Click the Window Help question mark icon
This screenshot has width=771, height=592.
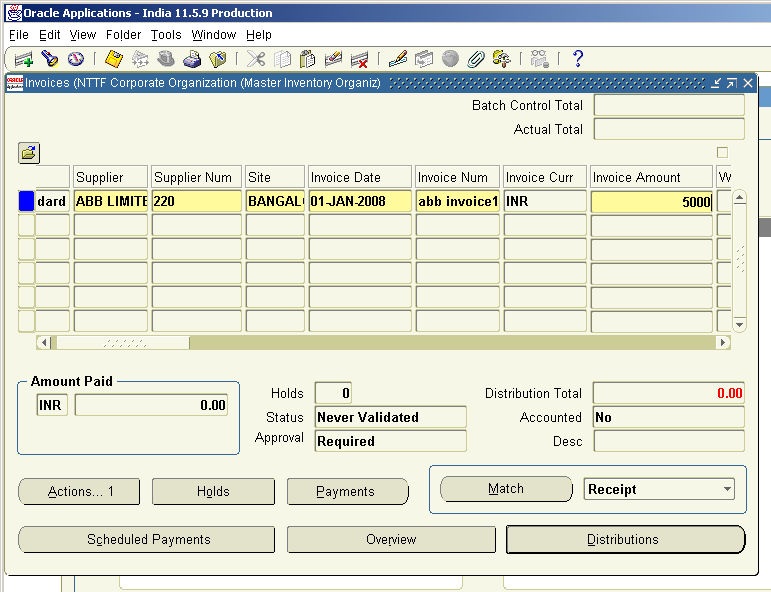point(578,59)
